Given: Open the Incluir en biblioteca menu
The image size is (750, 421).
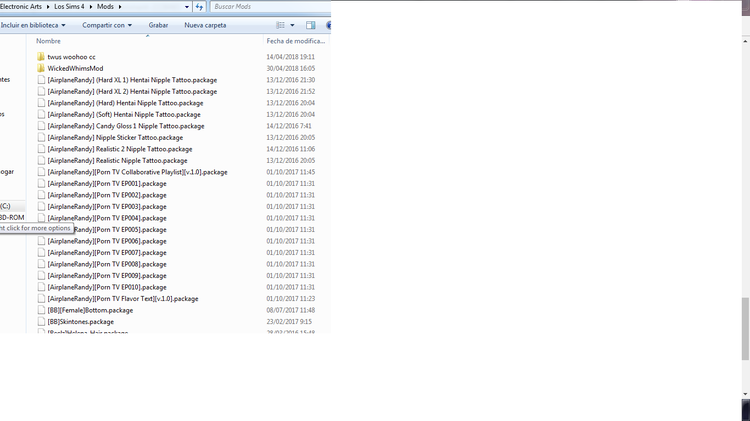Looking at the screenshot, I should tap(33, 25).
